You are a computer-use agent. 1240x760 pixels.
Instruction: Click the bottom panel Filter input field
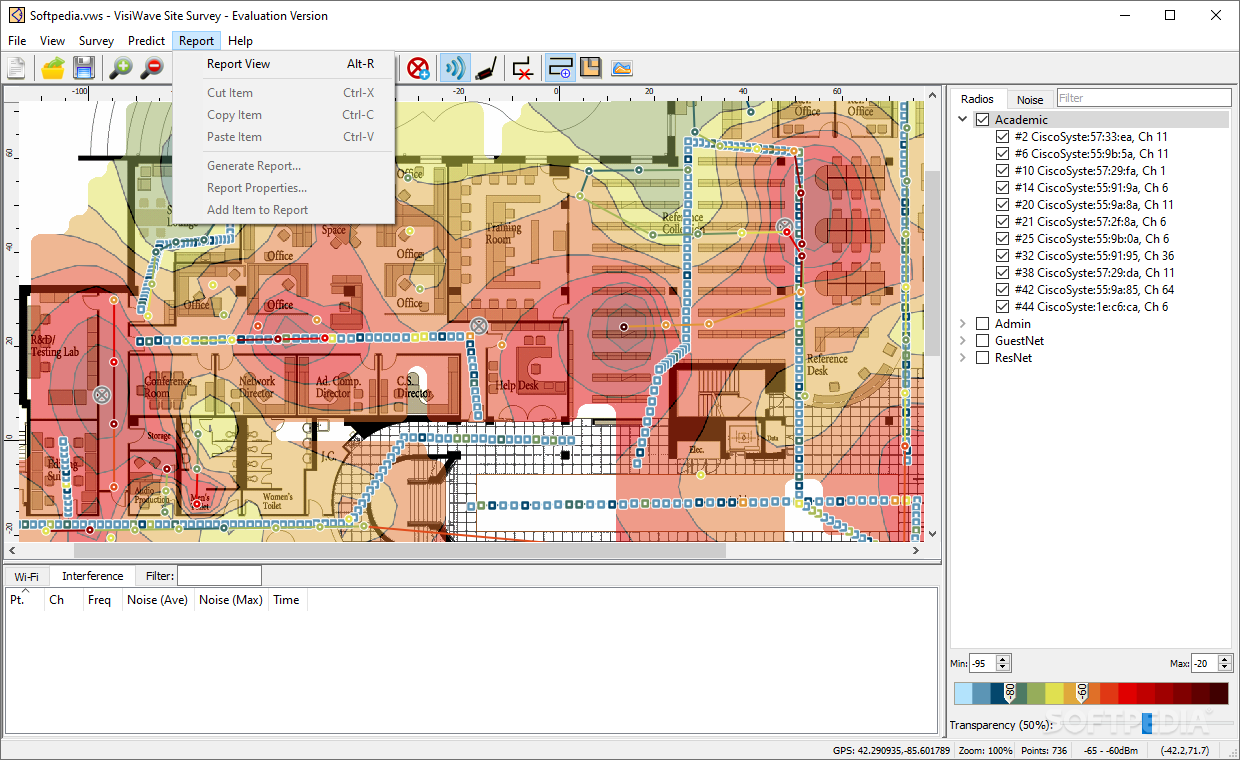pos(219,576)
